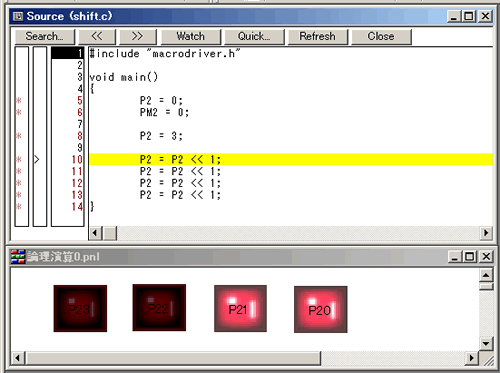This screenshot has height=373, width=500.
Task: Toggle the P20 LED indicator
Action: [321, 309]
